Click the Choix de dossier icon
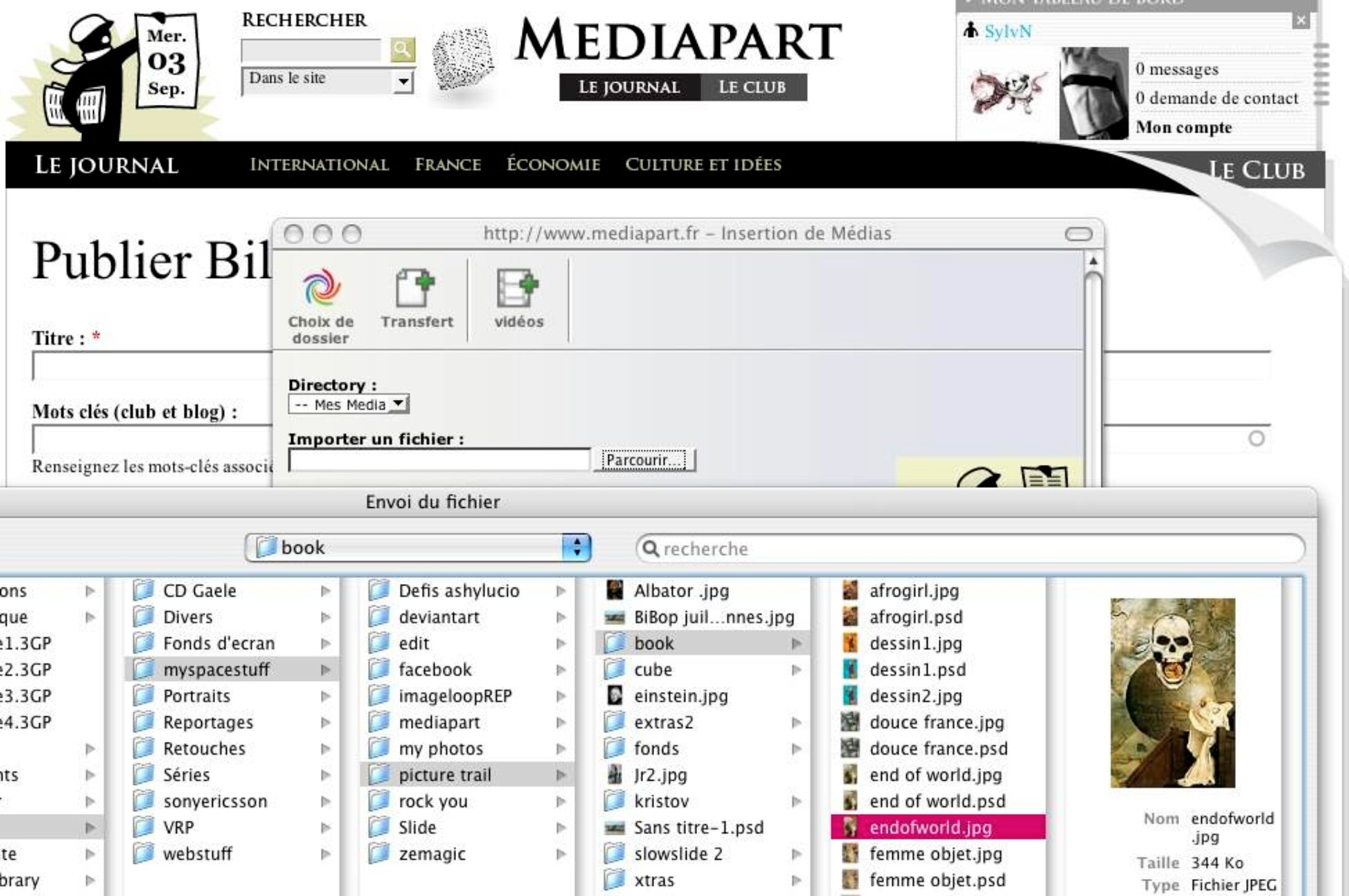This screenshot has height=896, width=1349. tap(321, 288)
